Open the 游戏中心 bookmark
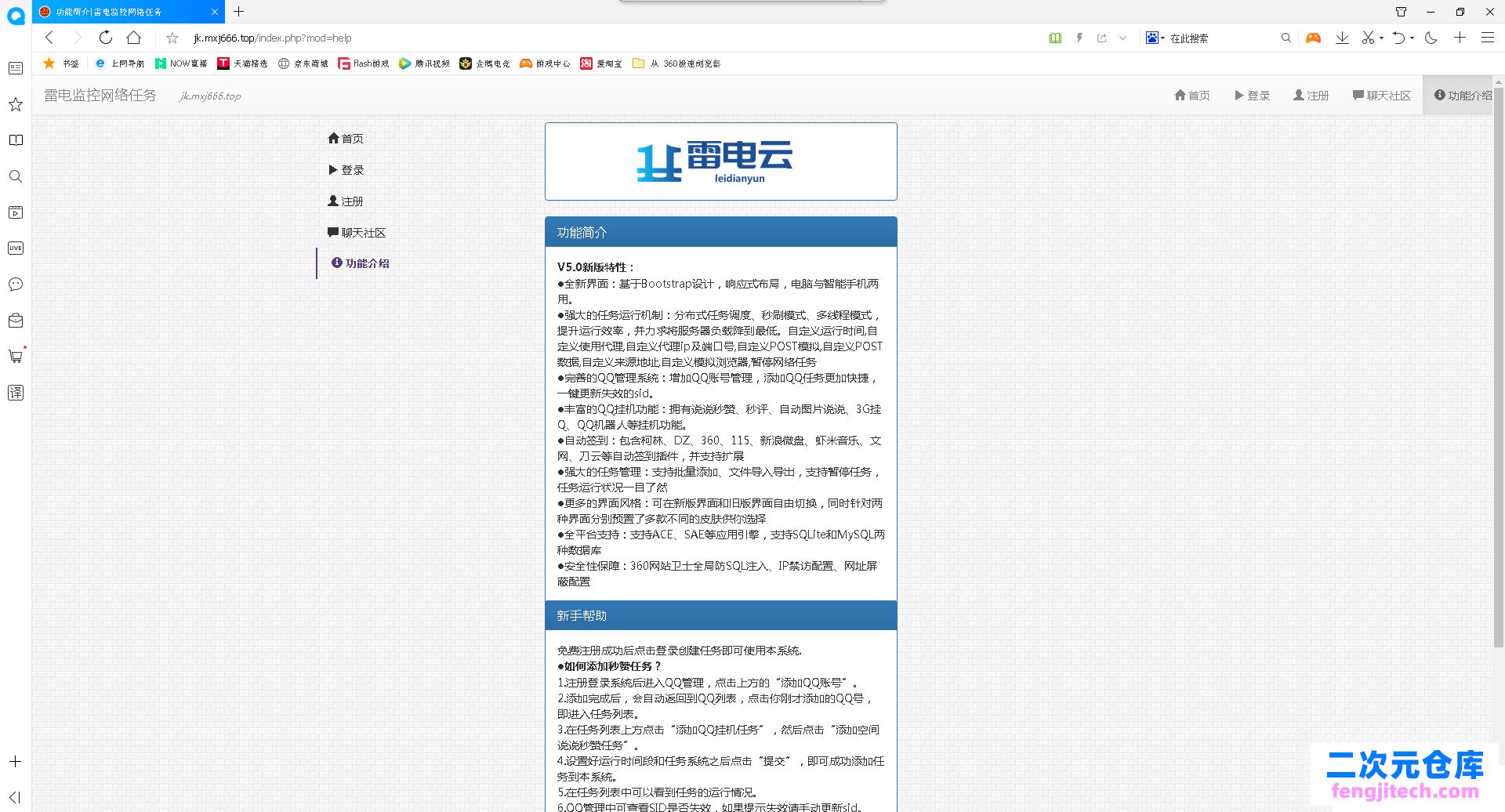The image size is (1505, 812). coord(545,63)
